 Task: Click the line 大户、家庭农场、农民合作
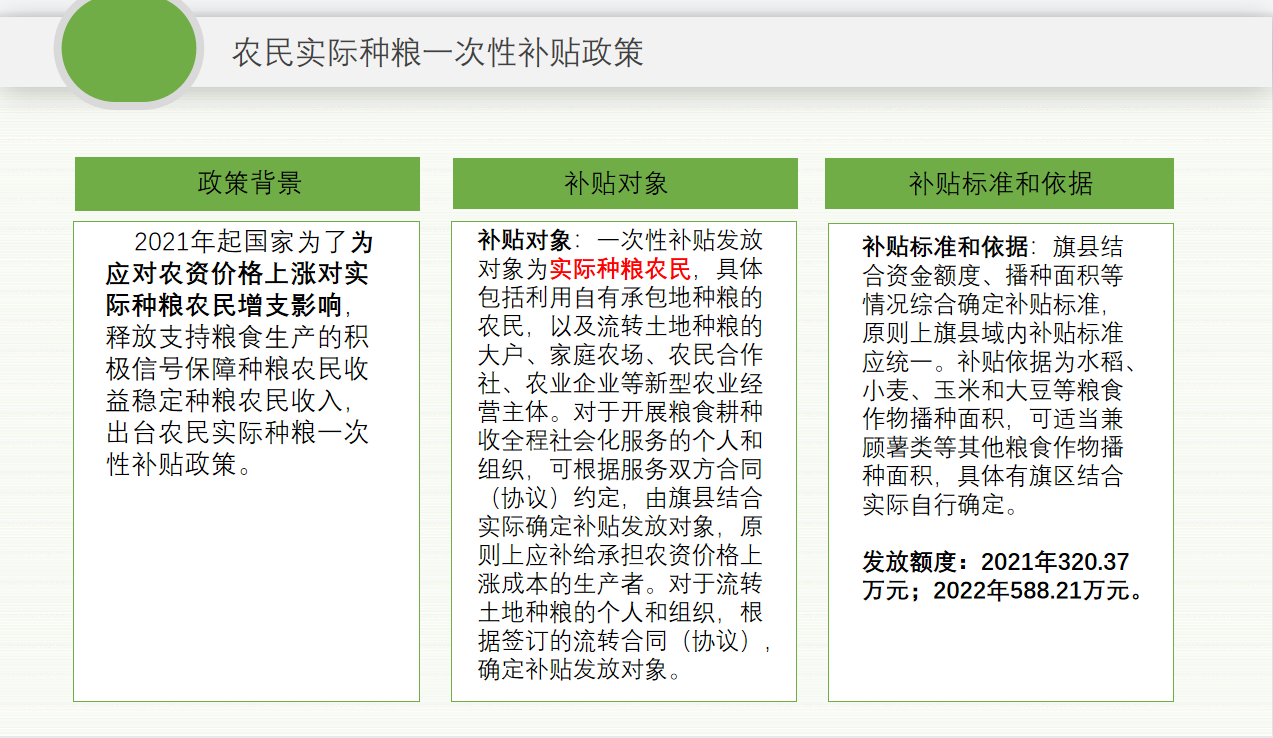click(620, 355)
